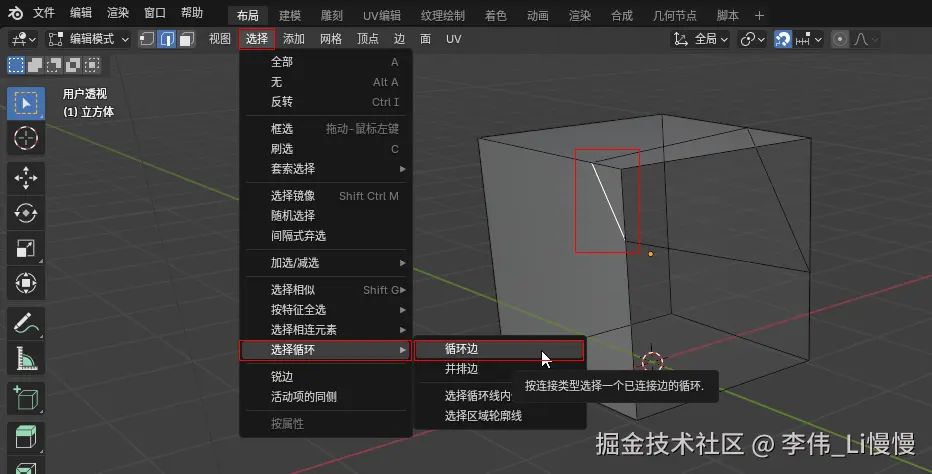Screen dimensions: 932x474
Task: Open the 顶点 viewport menu
Action: [367, 39]
